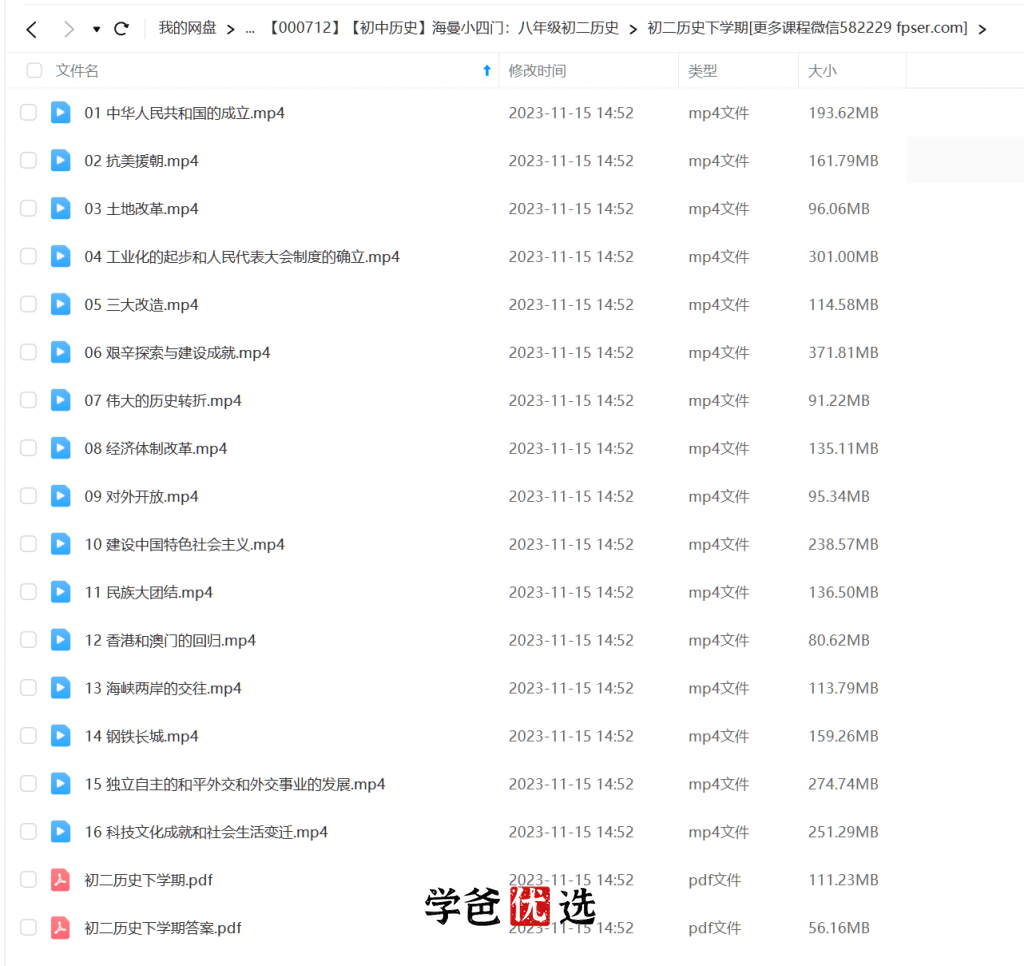Open file 10 建设中国特色社会主义.mp4
1024x966 pixels.
click(x=184, y=544)
